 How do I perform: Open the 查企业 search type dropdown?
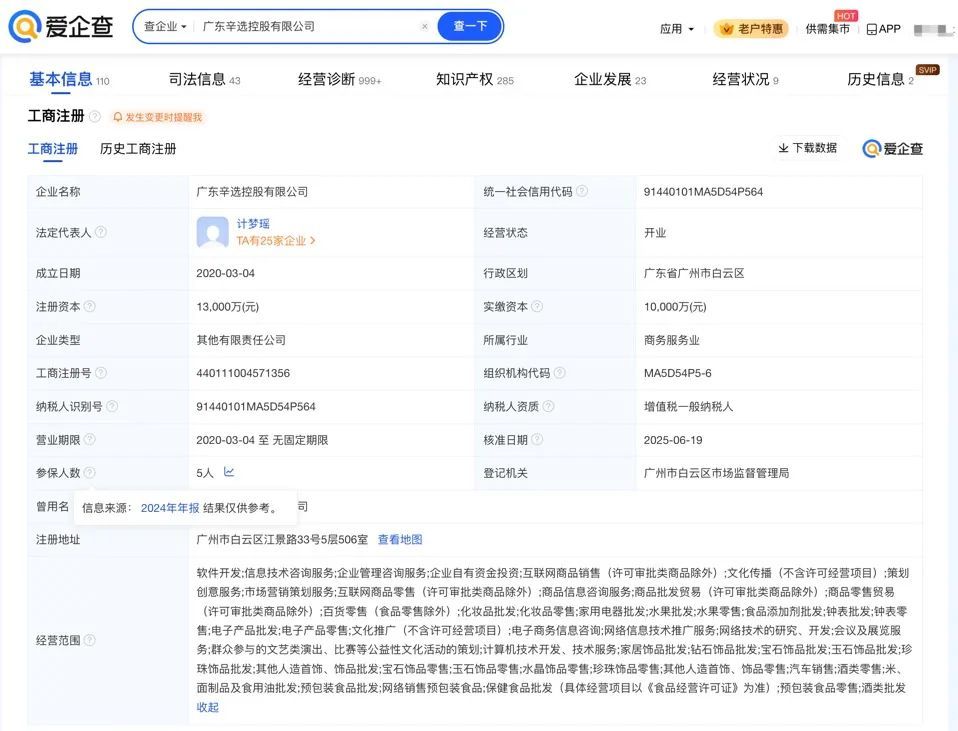(165, 26)
